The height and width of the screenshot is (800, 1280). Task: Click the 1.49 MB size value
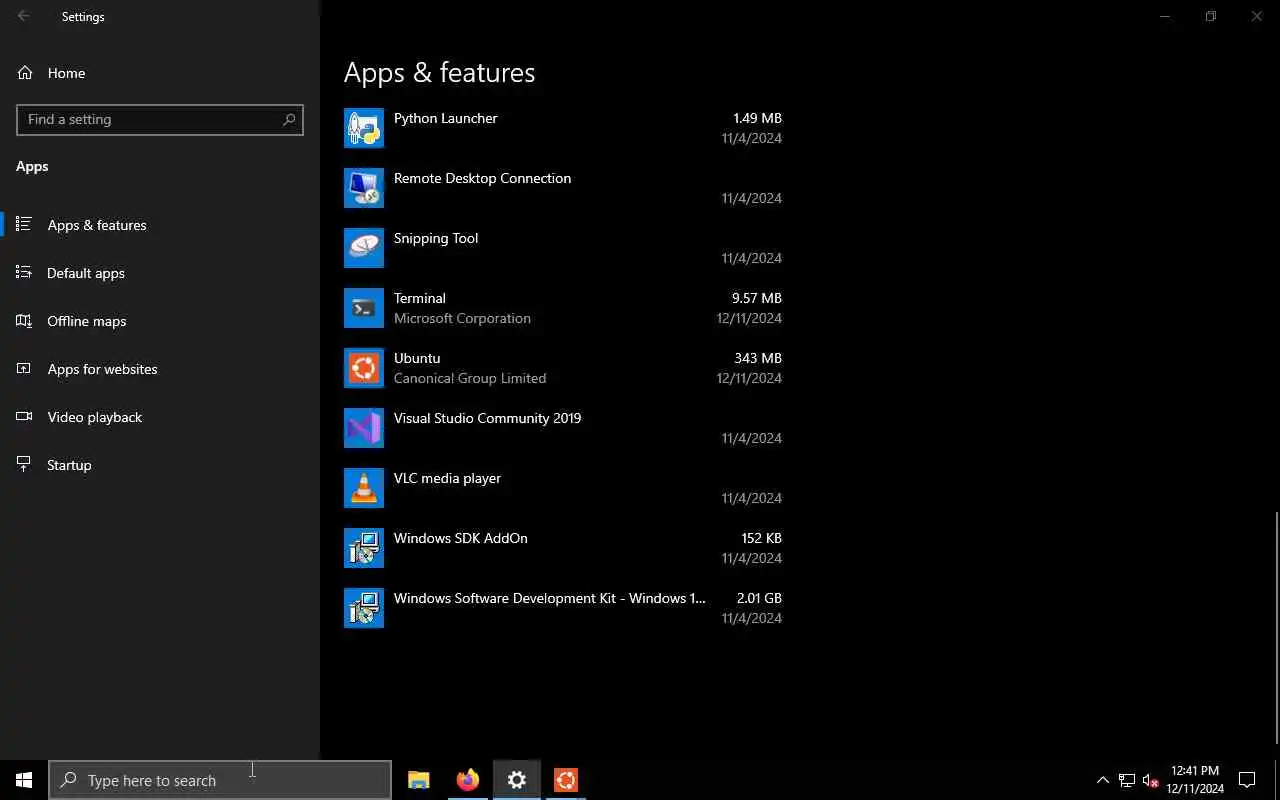pos(757,118)
